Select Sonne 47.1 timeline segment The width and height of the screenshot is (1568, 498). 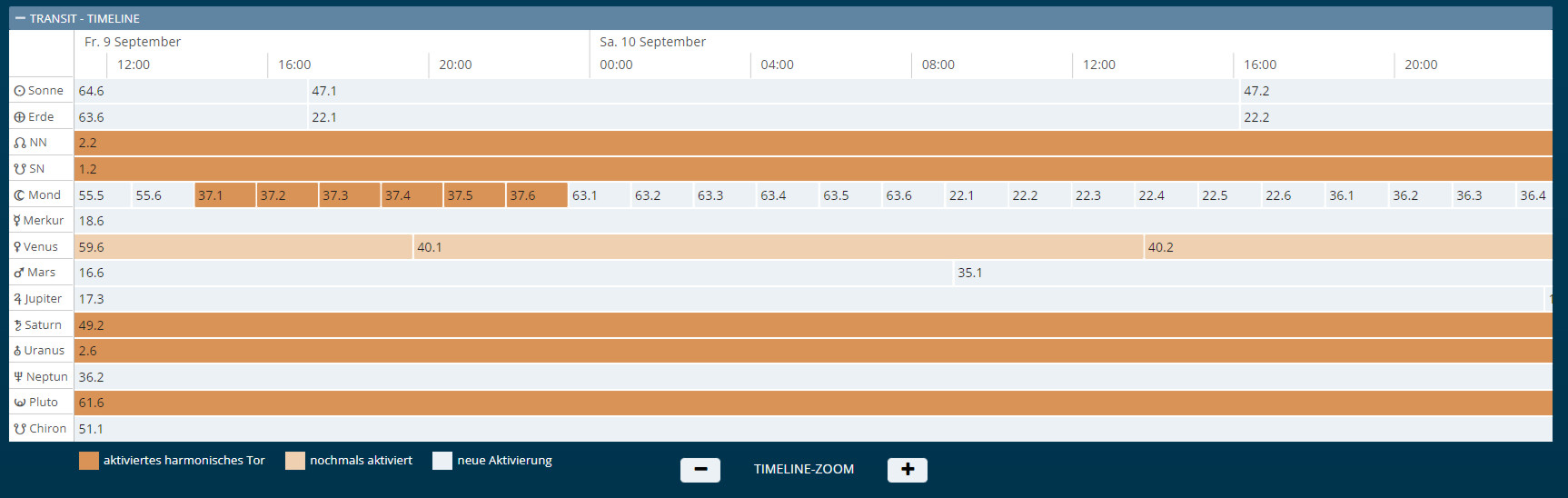click(x=772, y=91)
